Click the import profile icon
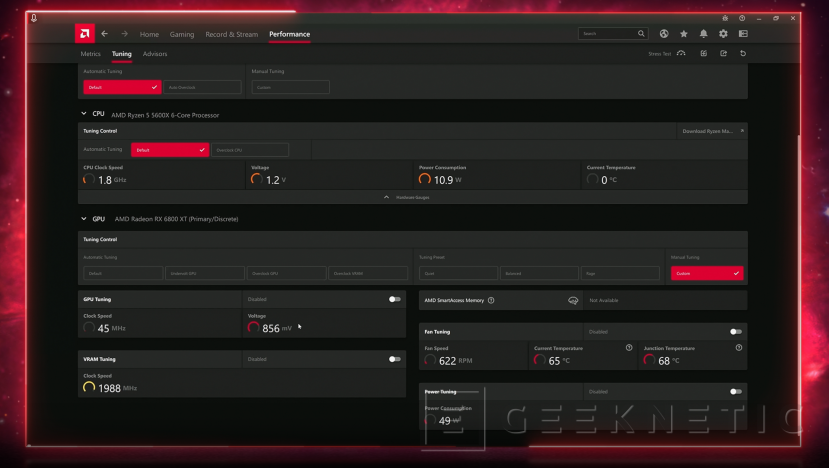Screen dimensions: 829x468 point(704,53)
